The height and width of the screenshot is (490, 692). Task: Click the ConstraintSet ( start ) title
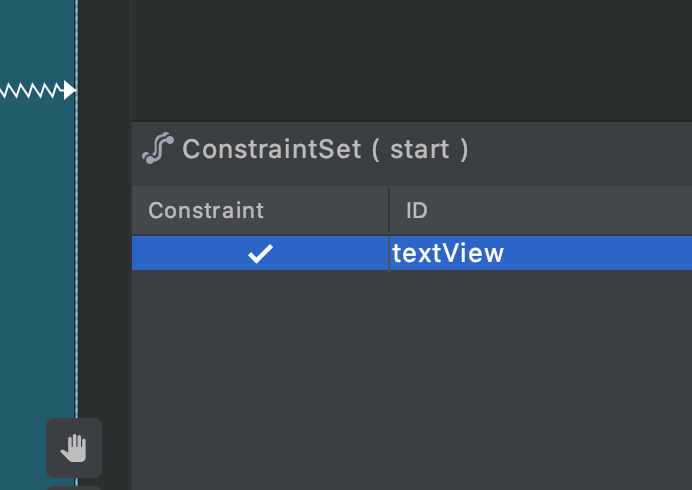325,149
